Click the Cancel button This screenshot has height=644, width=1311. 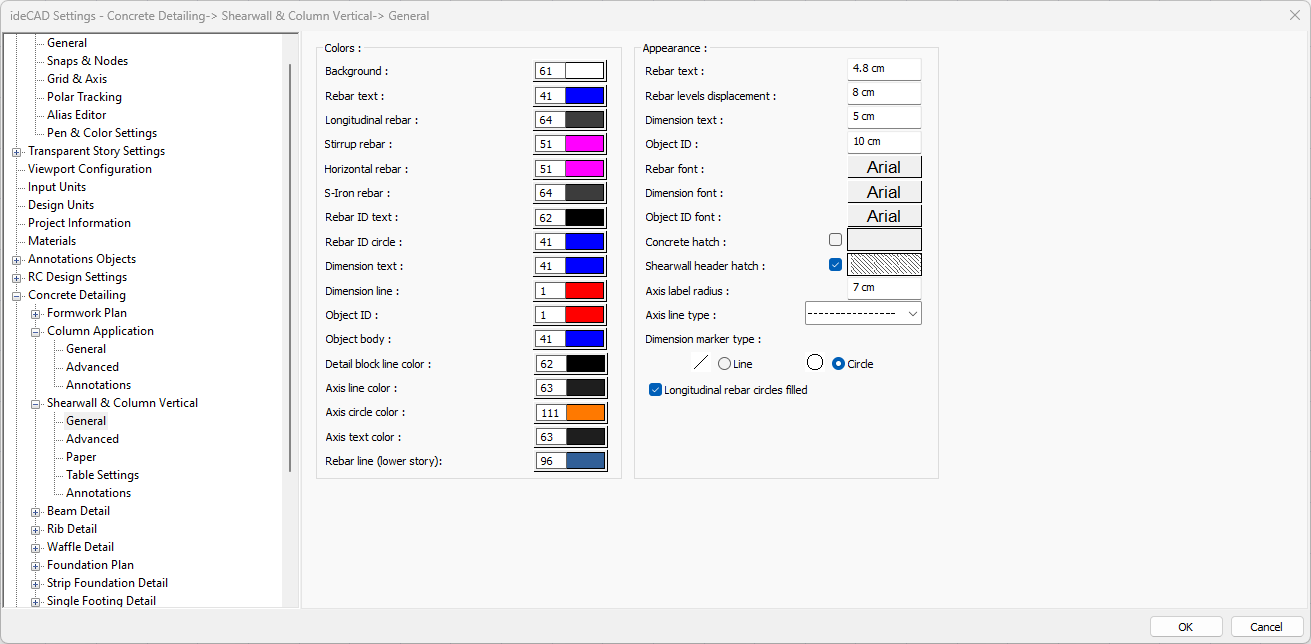click(1266, 627)
